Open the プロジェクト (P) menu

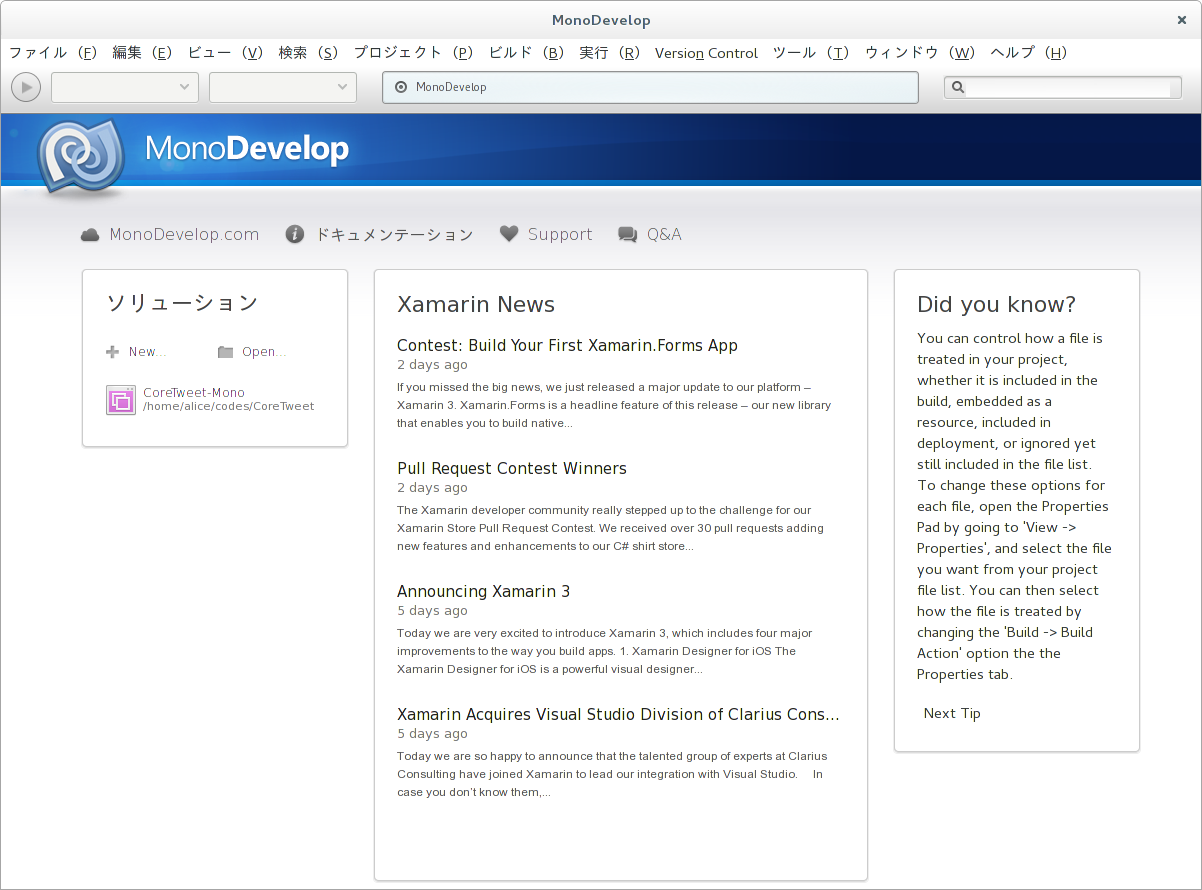[413, 53]
